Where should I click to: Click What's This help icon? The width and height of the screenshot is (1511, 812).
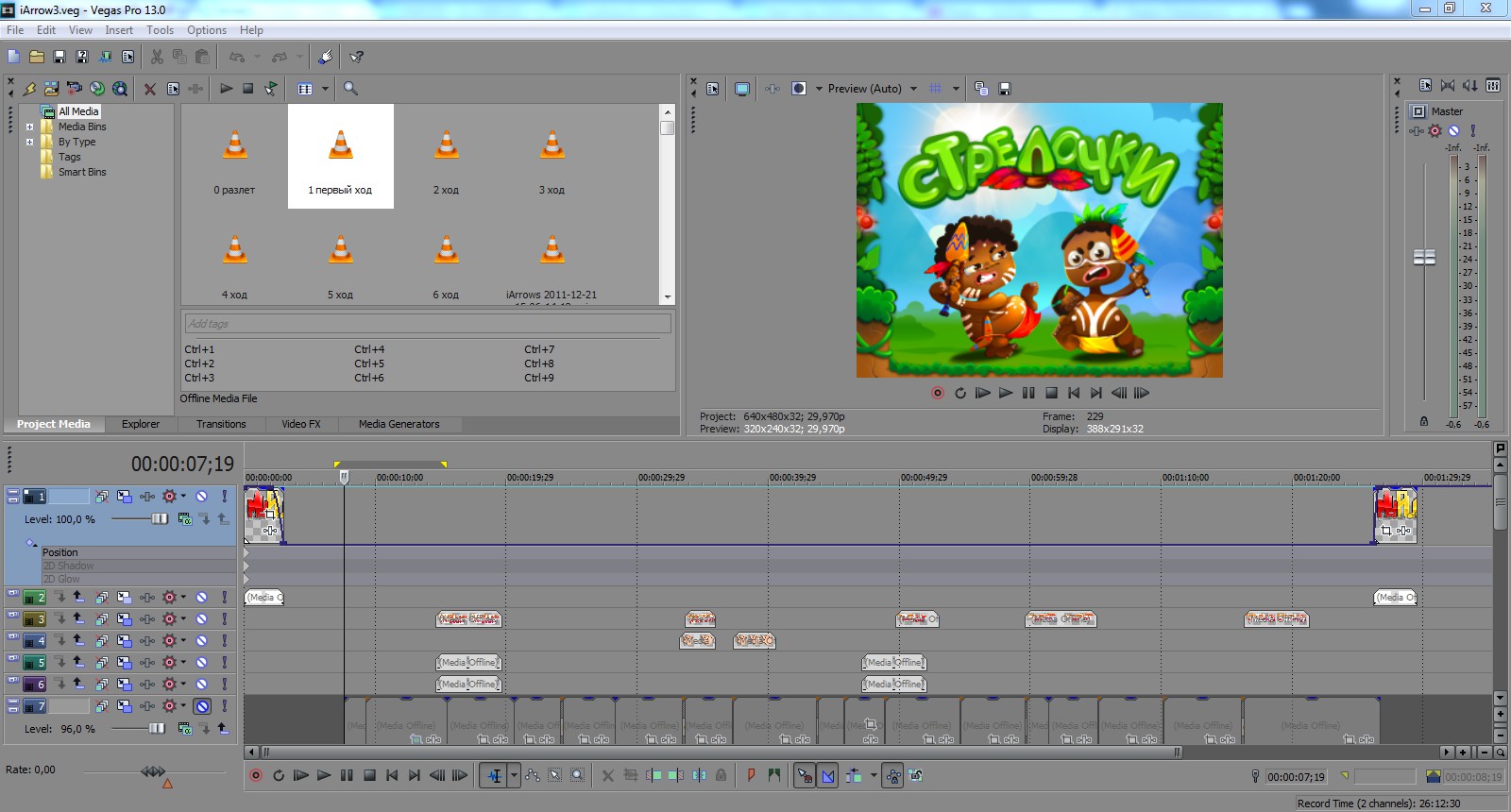(x=356, y=57)
